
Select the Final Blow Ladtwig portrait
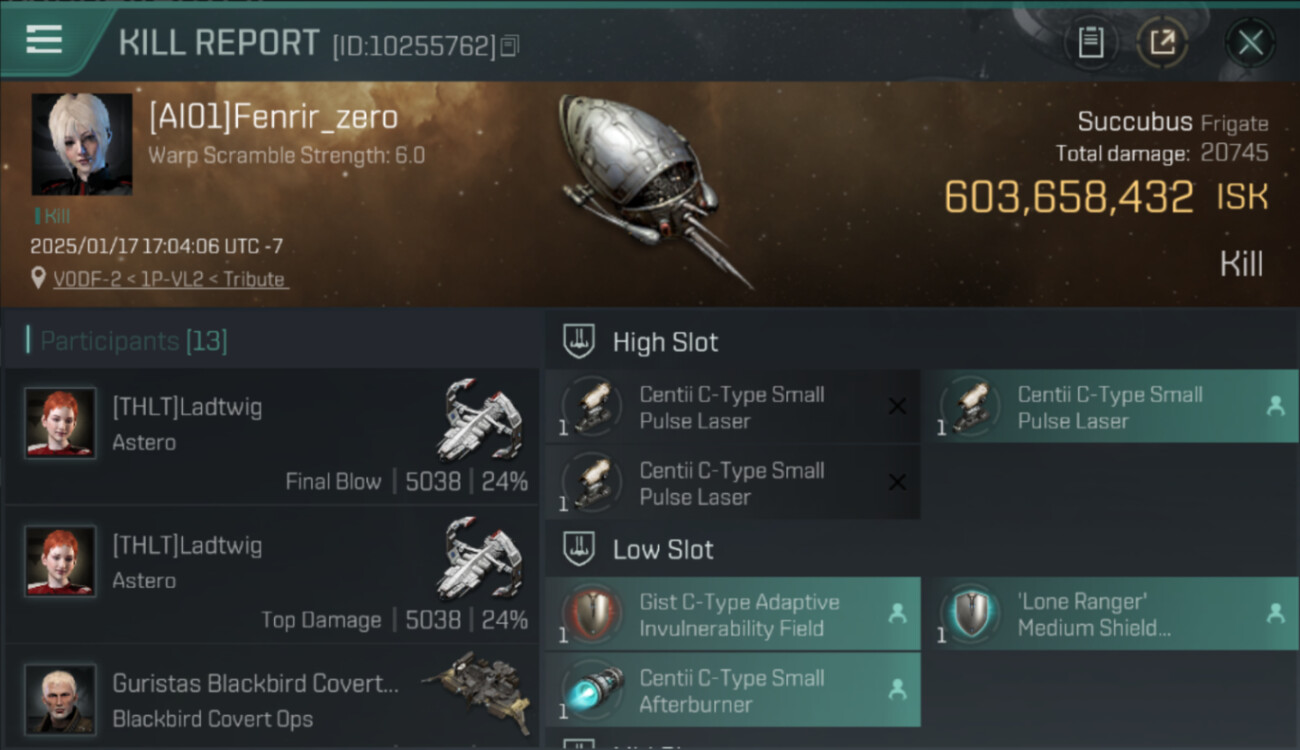pos(60,423)
